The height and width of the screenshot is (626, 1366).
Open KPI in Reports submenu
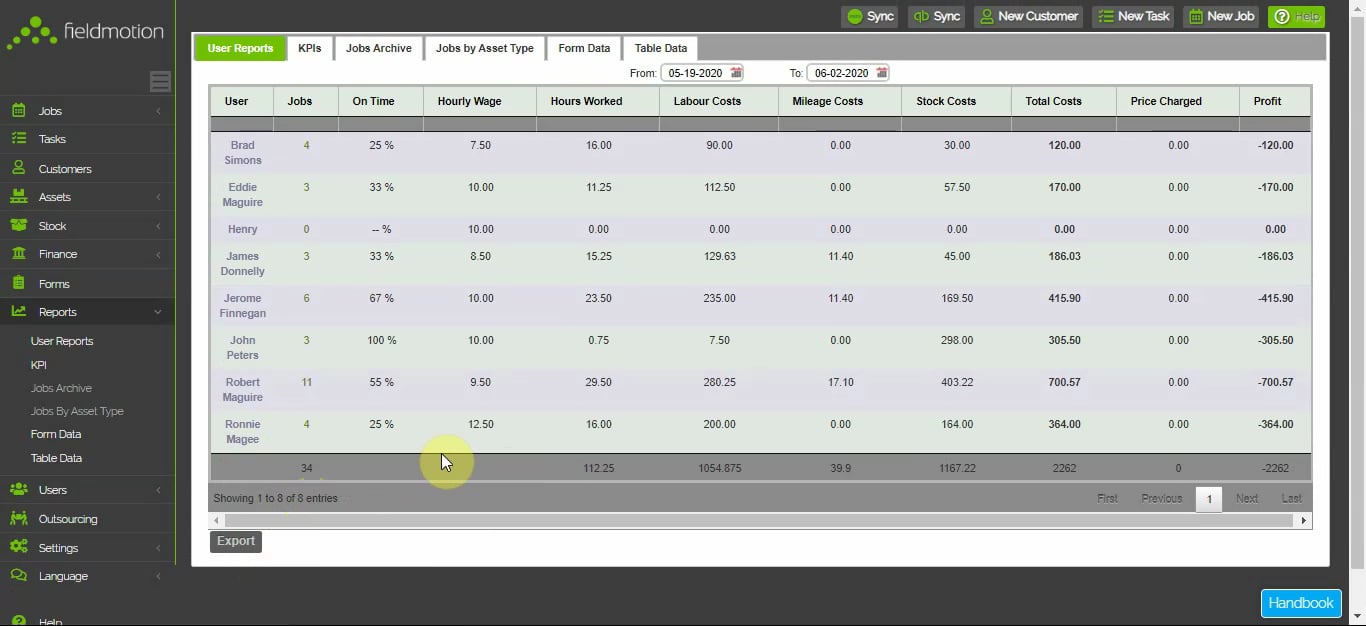tap(39, 365)
